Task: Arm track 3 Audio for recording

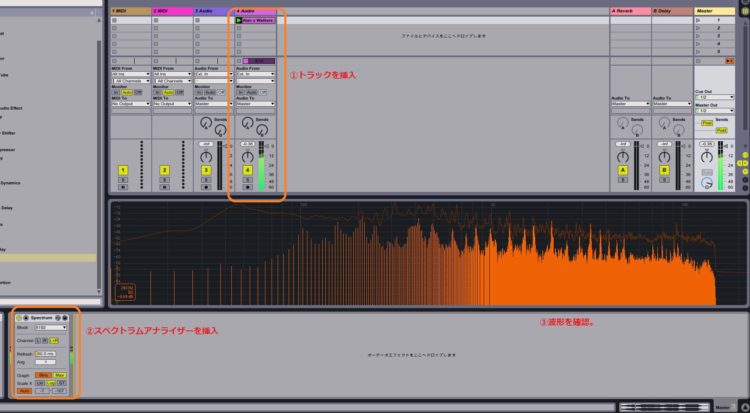Action: (x=206, y=187)
